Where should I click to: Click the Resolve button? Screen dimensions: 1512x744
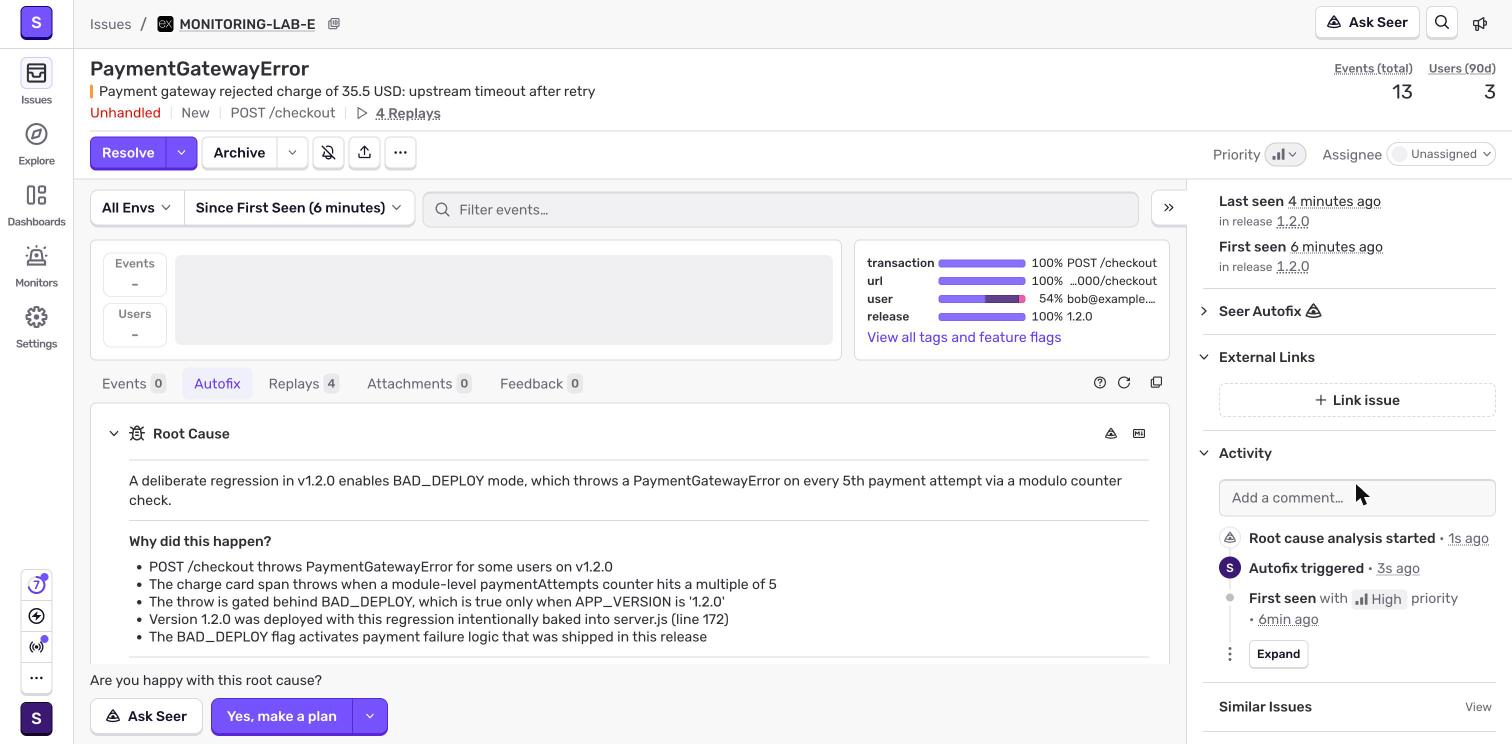point(128,153)
